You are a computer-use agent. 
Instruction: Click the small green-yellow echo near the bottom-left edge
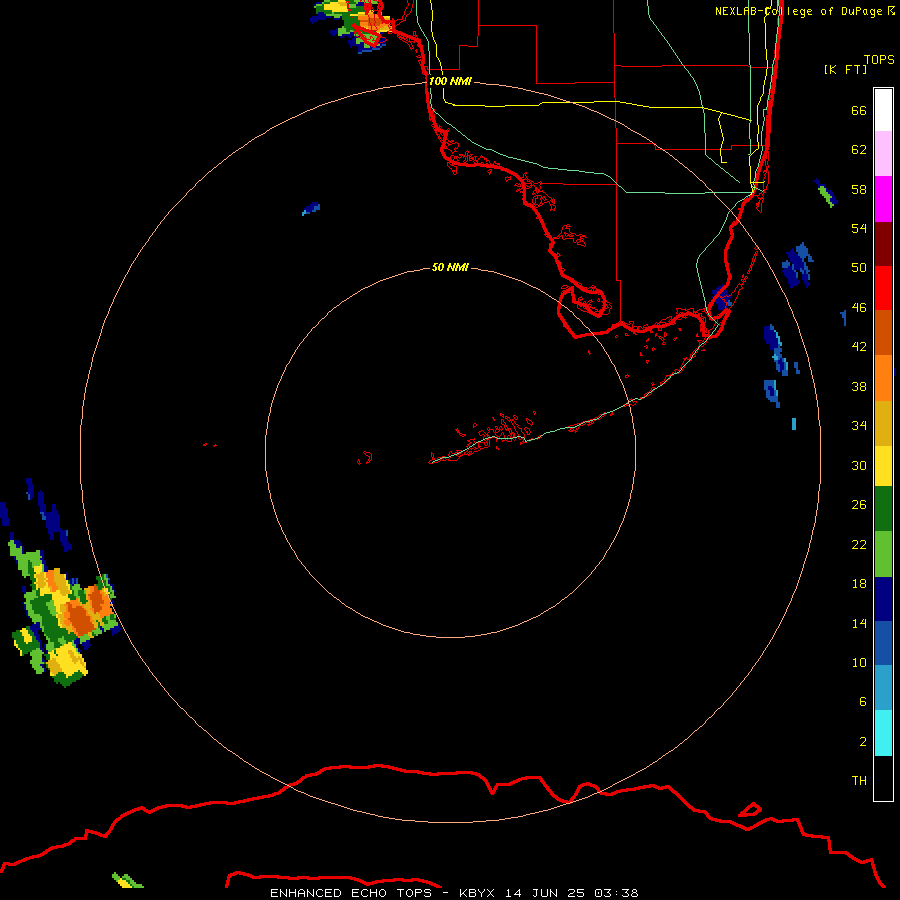[127, 880]
